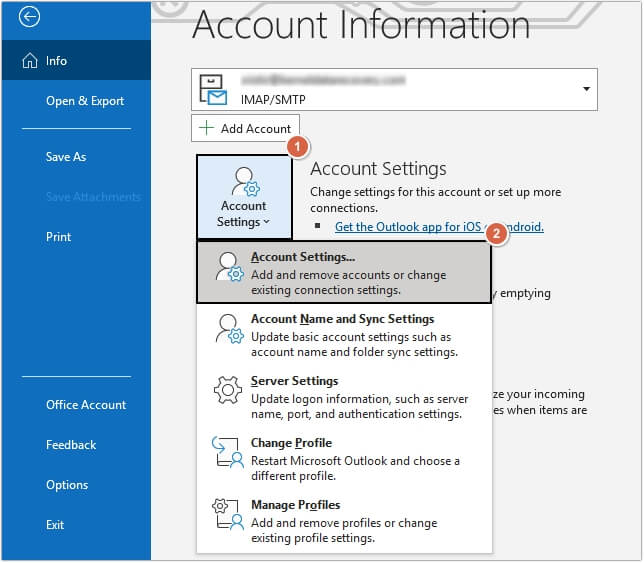Click the person-gear icon on Account Settings button
Screen dimensions: 644x563
(x=245, y=182)
